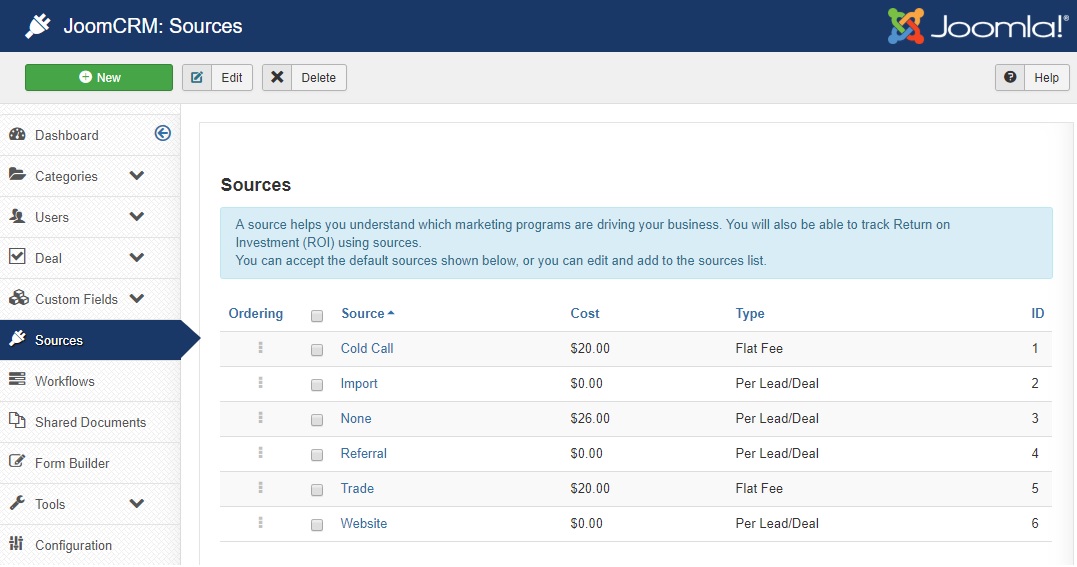This screenshot has height=567, width=1077.
Task: Expand the Users submenu chevron
Action: (137, 216)
